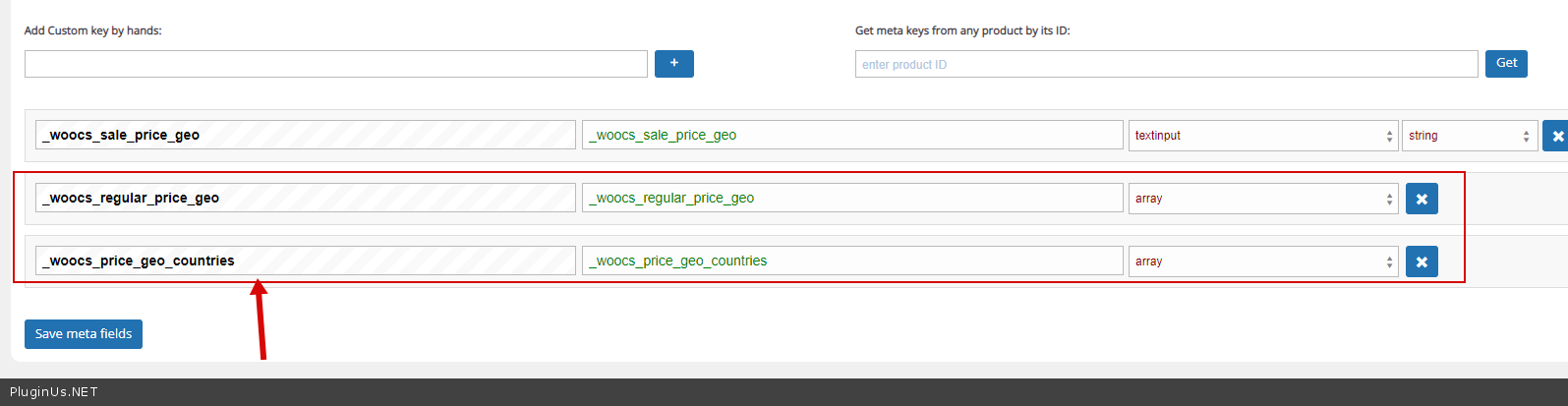Click the enter product ID field
This screenshot has height=406, width=1568.
coord(1166,64)
